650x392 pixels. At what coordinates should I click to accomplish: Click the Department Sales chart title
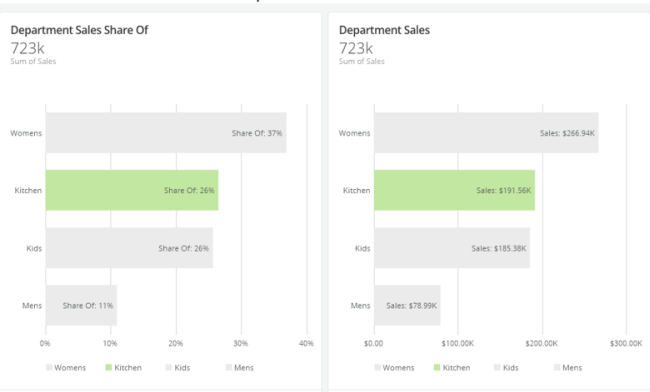384,30
